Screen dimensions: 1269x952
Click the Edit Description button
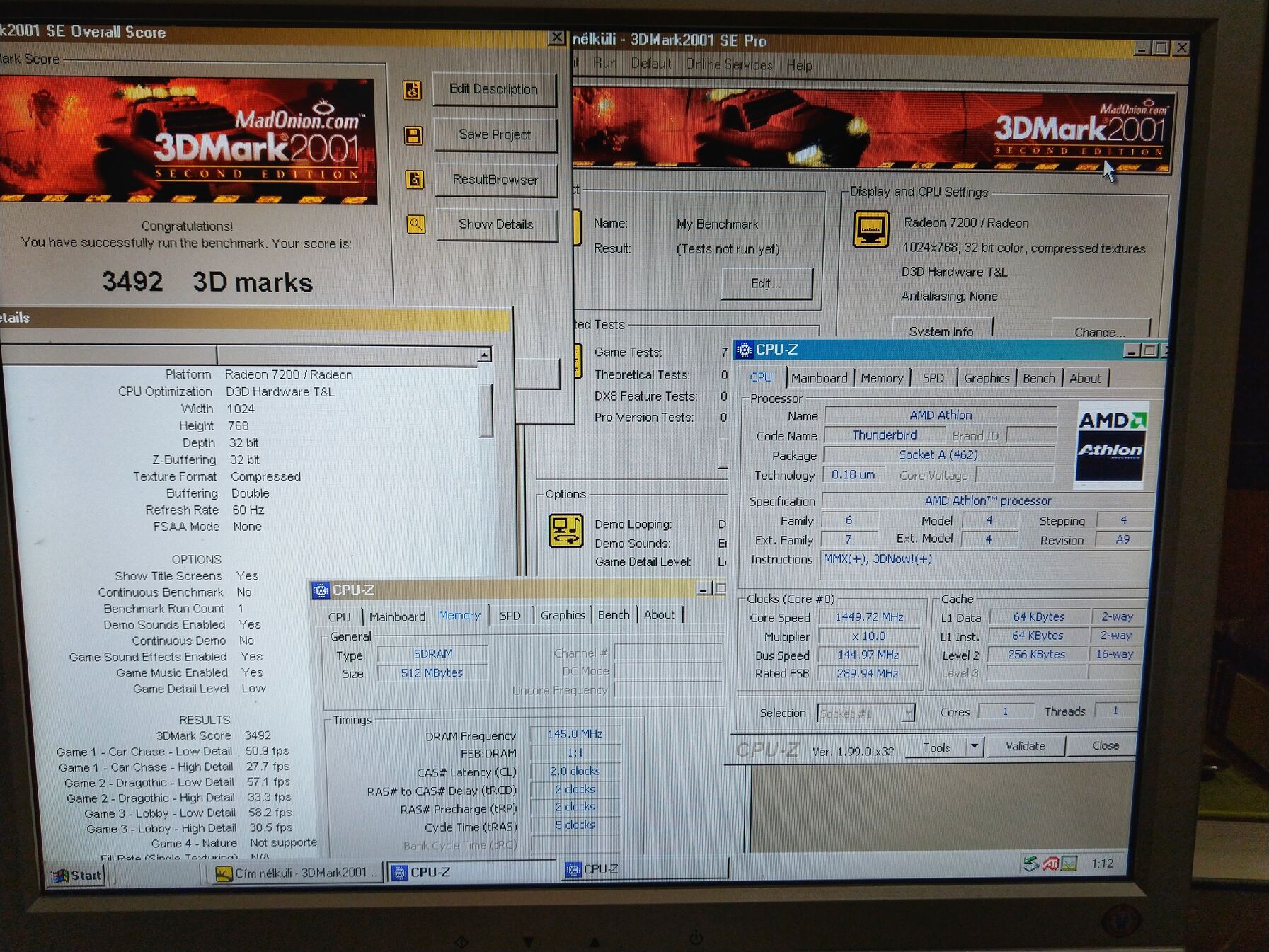[494, 89]
